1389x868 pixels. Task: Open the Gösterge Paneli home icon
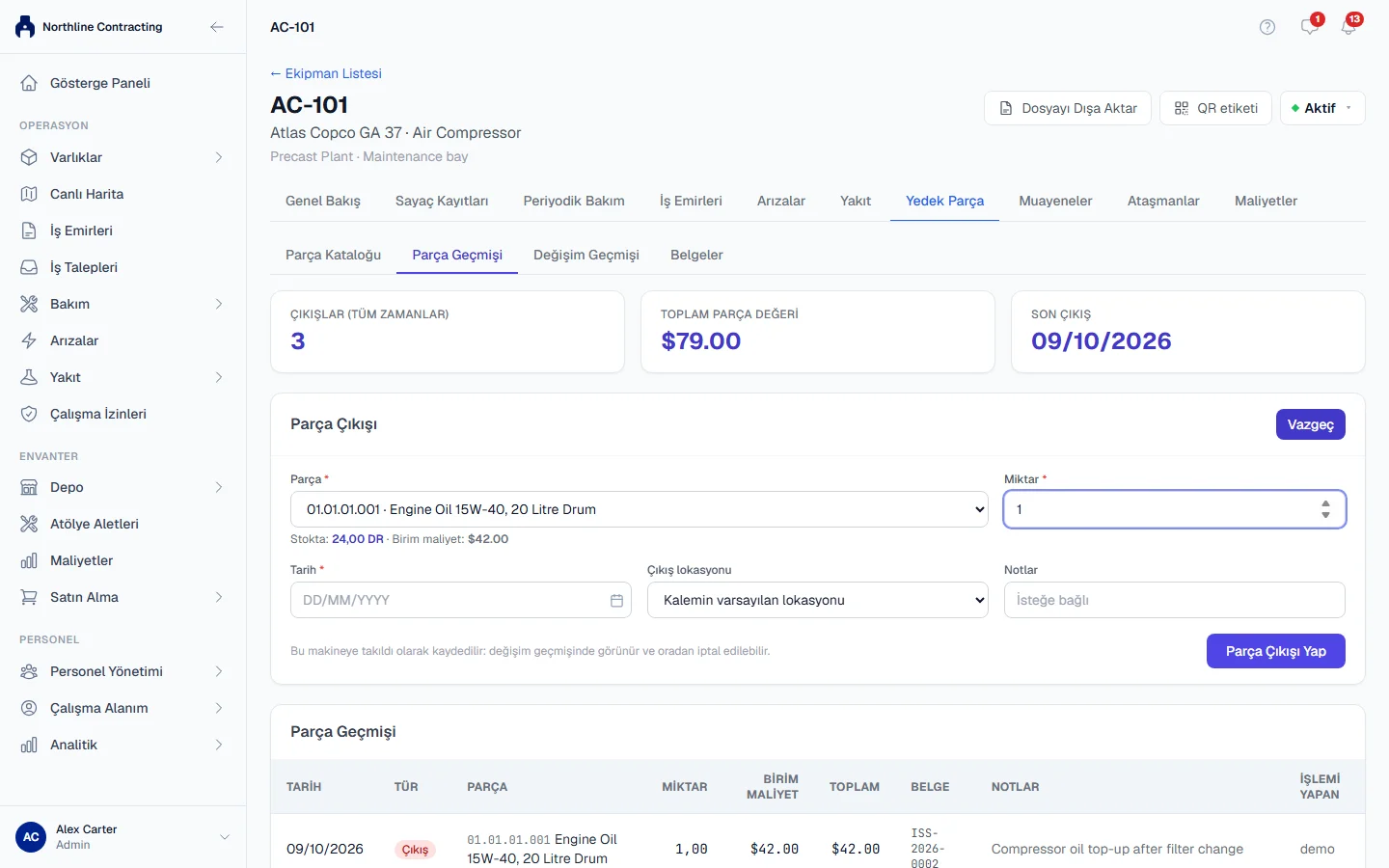click(29, 83)
